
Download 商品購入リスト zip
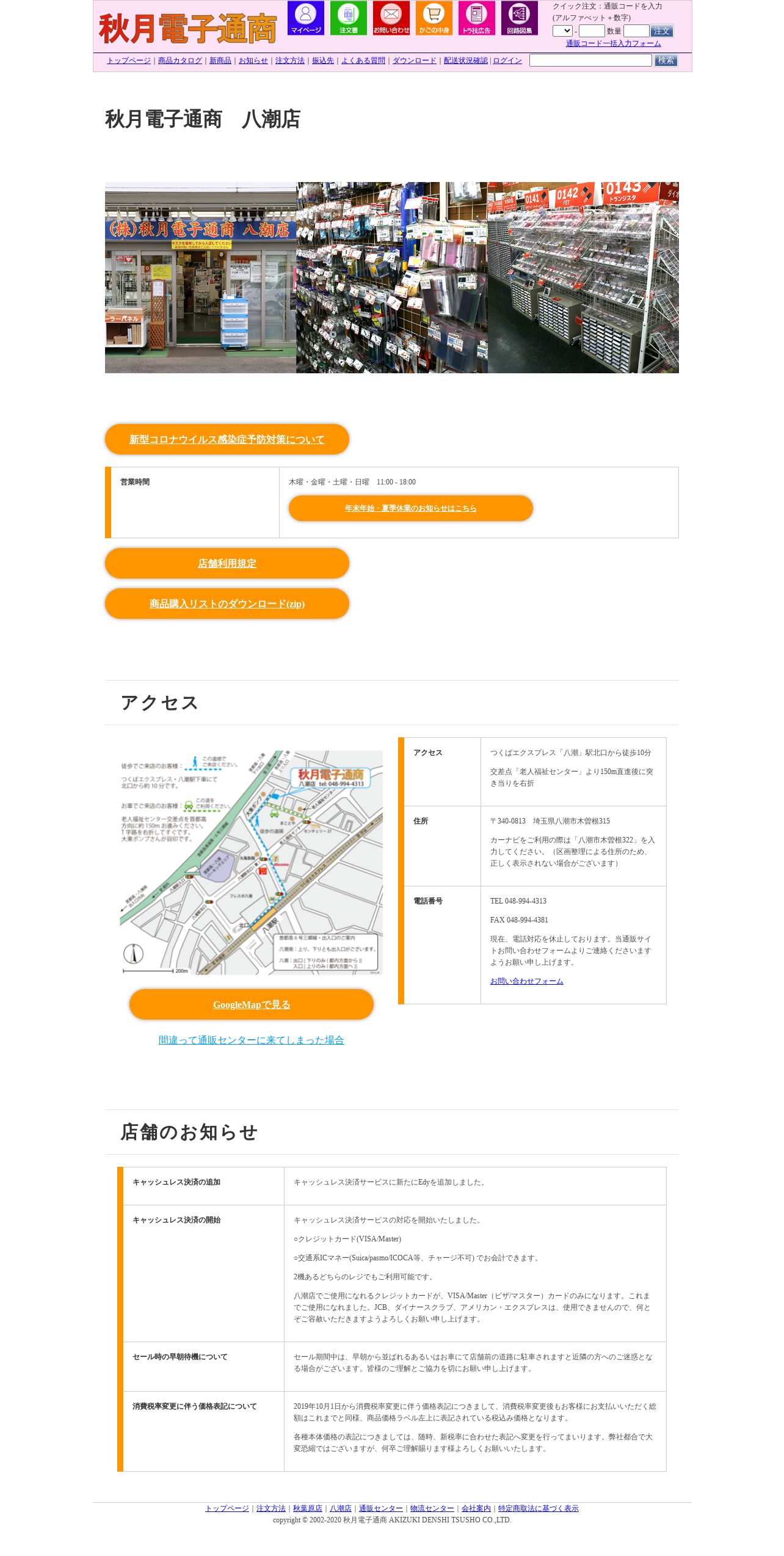[x=227, y=604]
